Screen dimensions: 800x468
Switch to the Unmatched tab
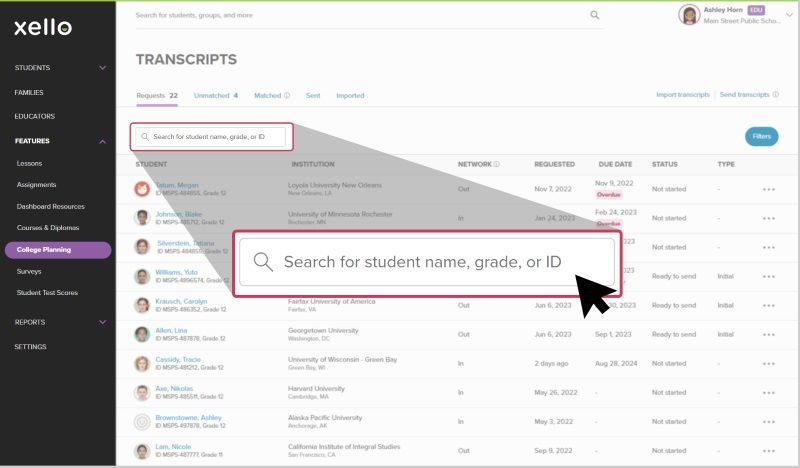(x=215, y=96)
